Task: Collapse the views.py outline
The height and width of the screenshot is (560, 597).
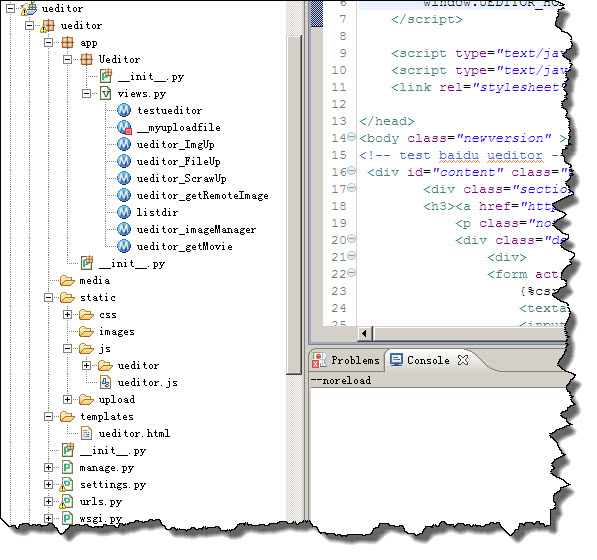Action: click(86, 93)
